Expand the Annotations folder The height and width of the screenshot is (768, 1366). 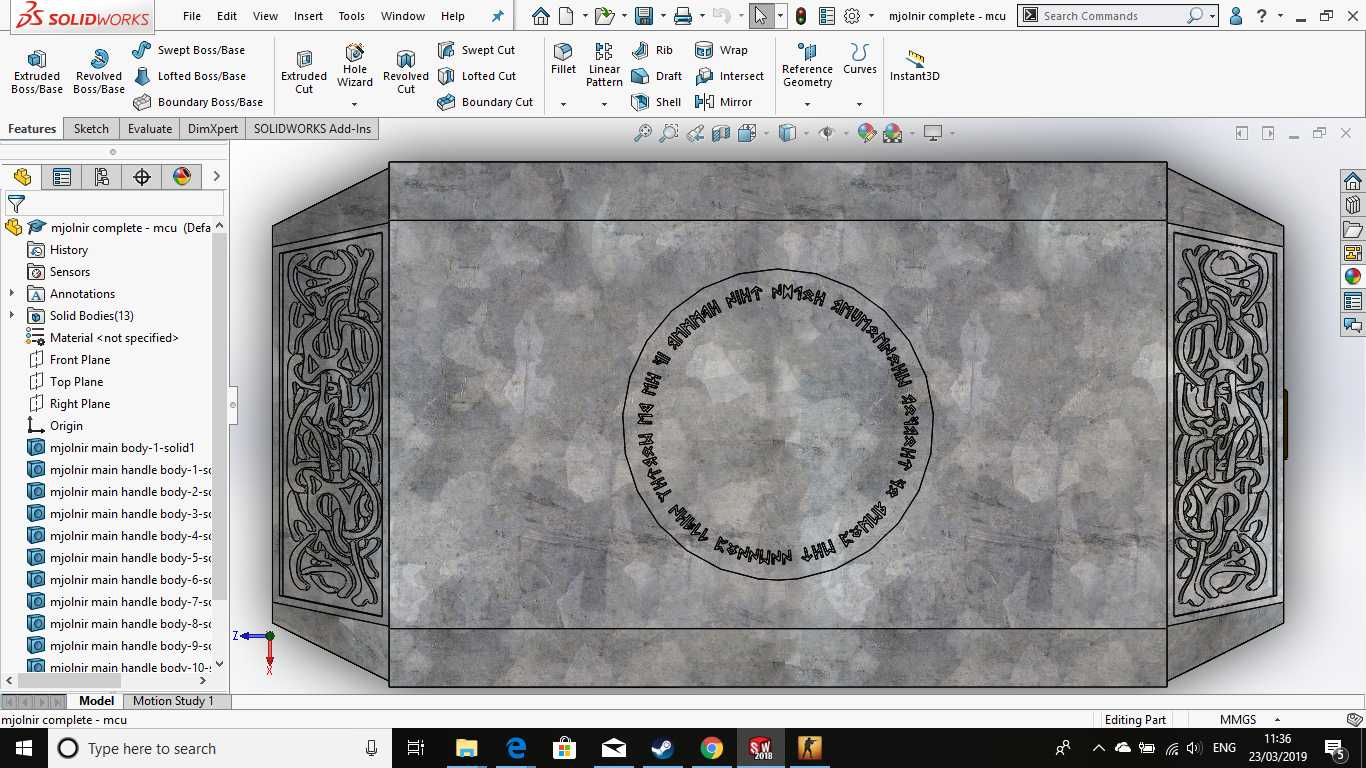(12, 294)
